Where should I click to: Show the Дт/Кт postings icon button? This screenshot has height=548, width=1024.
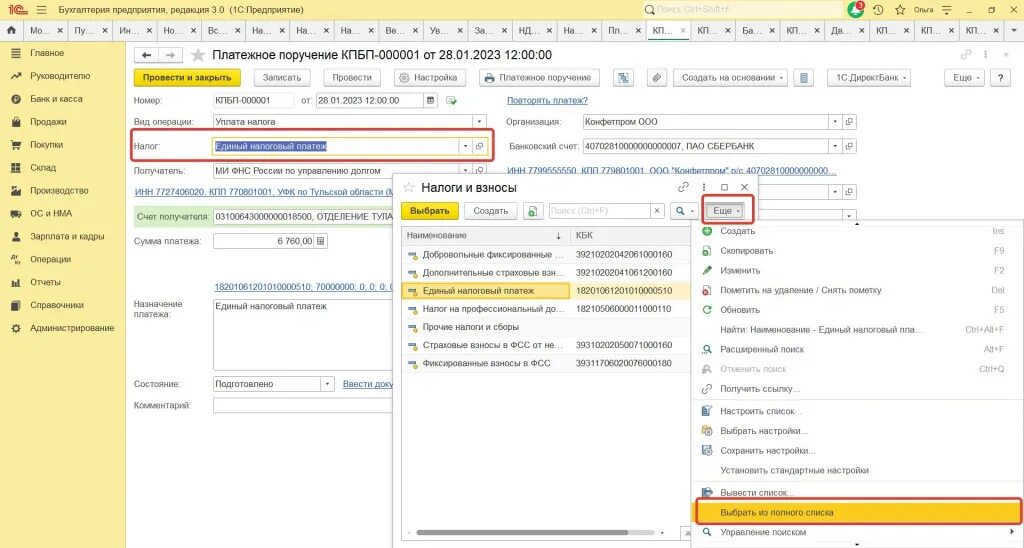(623, 78)
